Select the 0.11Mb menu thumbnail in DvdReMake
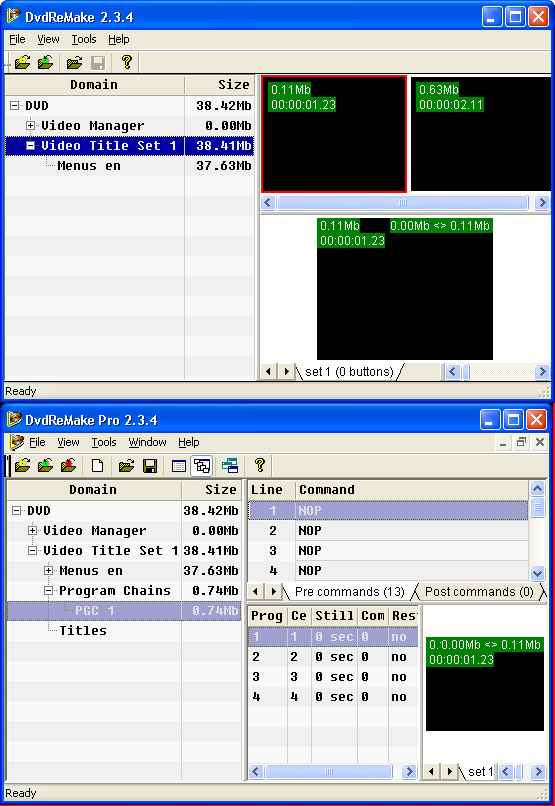The width and height of the screenshot is (555, 806). (334, 134)
